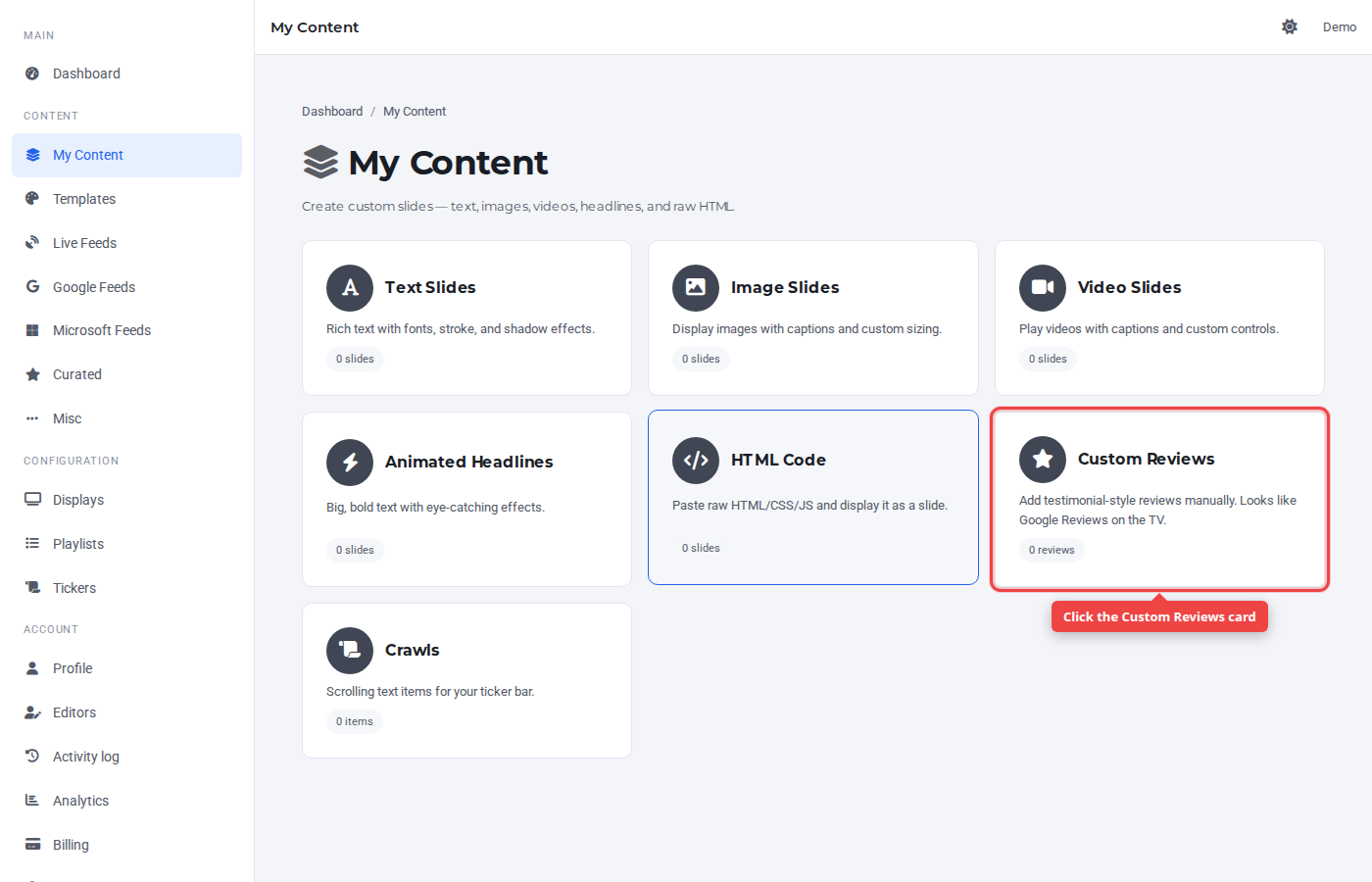1372x882 pixels.
Task: Open the Billing page
Action: click(x=127, y=845)
